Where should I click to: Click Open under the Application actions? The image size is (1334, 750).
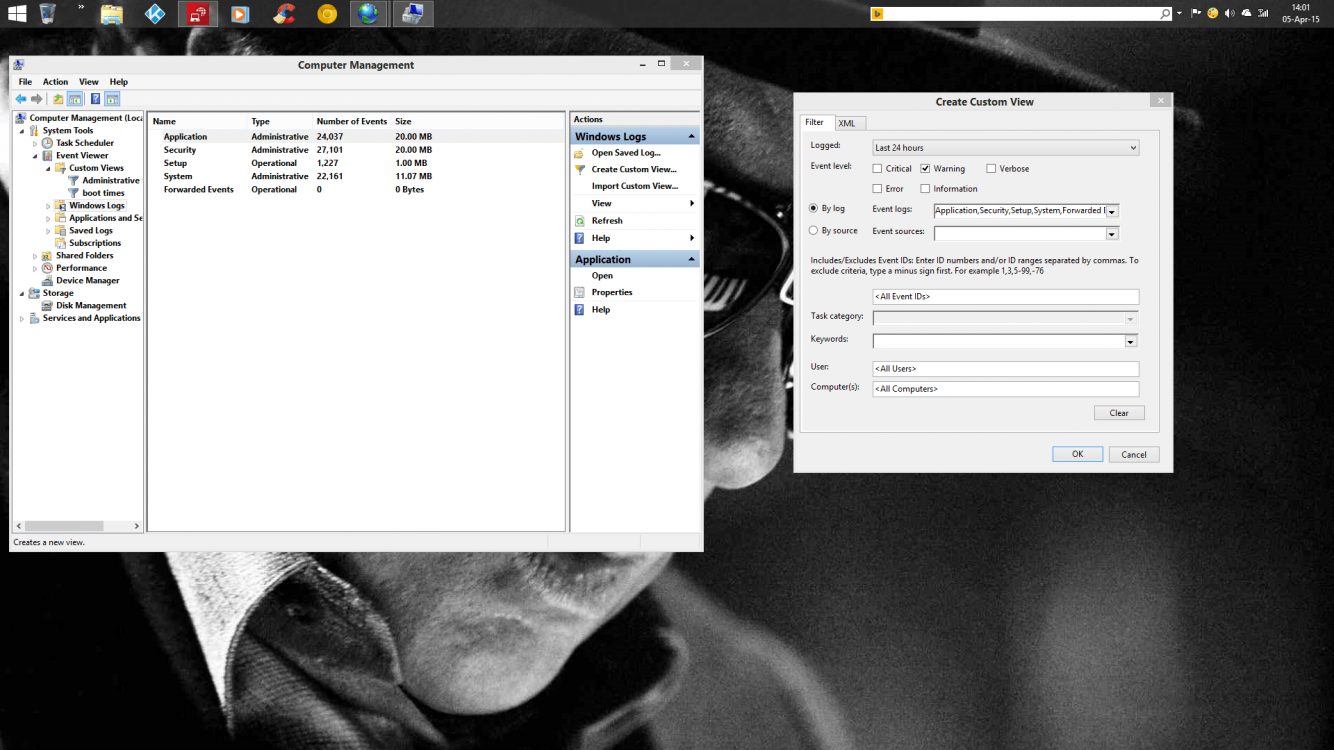[602, 276]
